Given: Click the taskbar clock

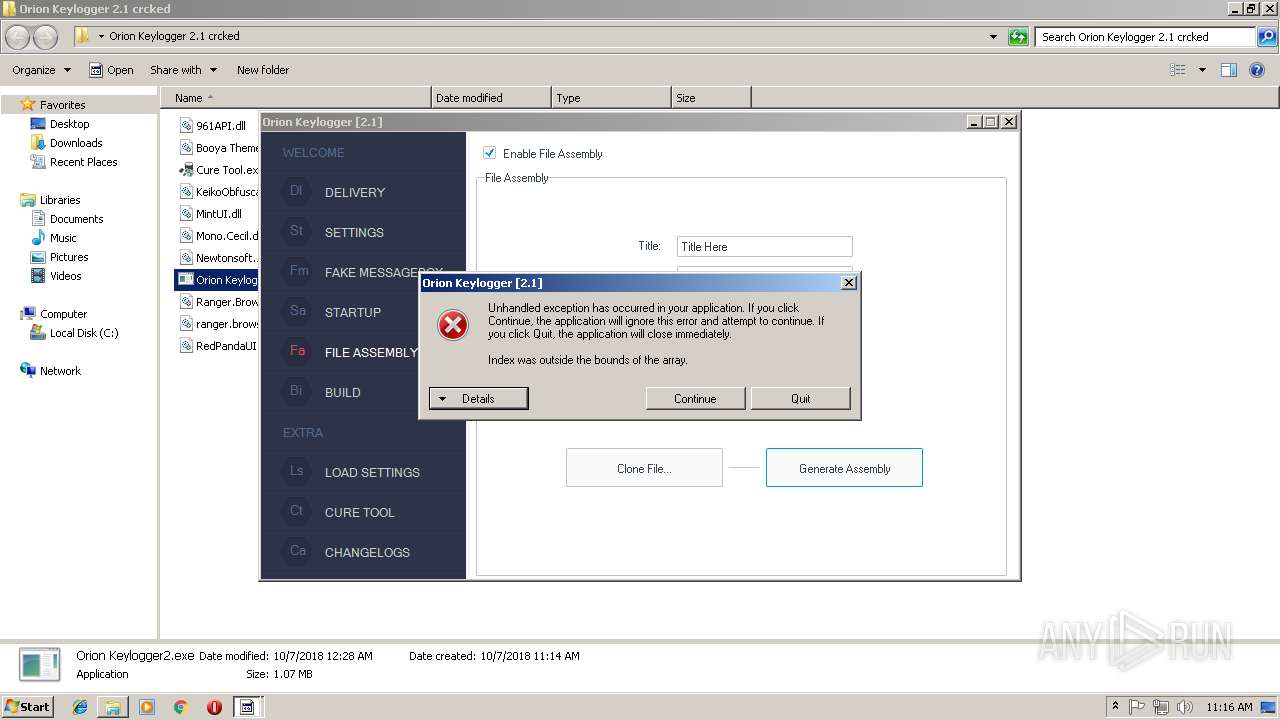Looking at the screenshot, I should (1229, 707).
